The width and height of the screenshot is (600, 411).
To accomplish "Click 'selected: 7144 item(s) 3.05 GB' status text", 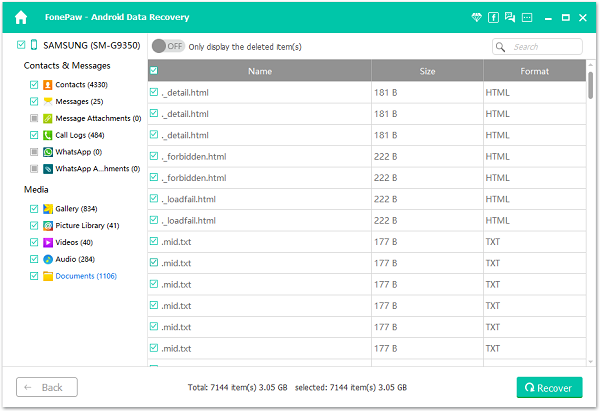I will click(x=351, y=387).
